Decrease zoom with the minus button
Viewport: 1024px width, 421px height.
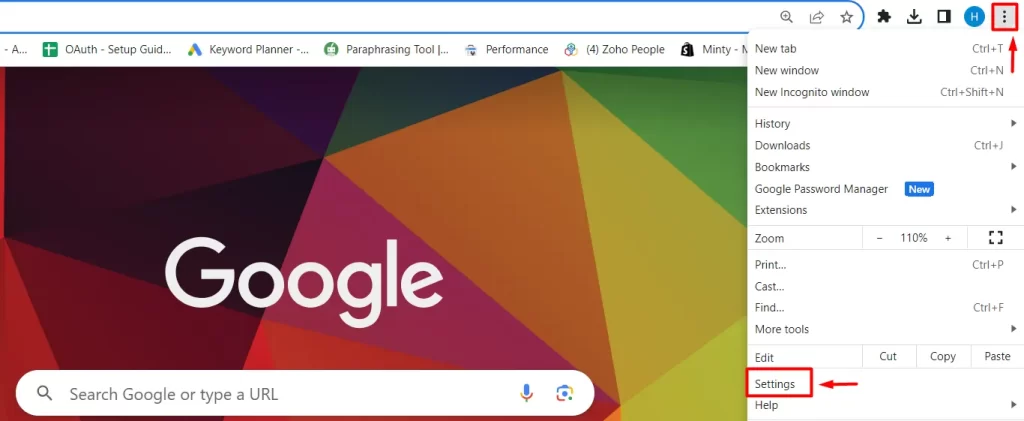pos(879,238)
